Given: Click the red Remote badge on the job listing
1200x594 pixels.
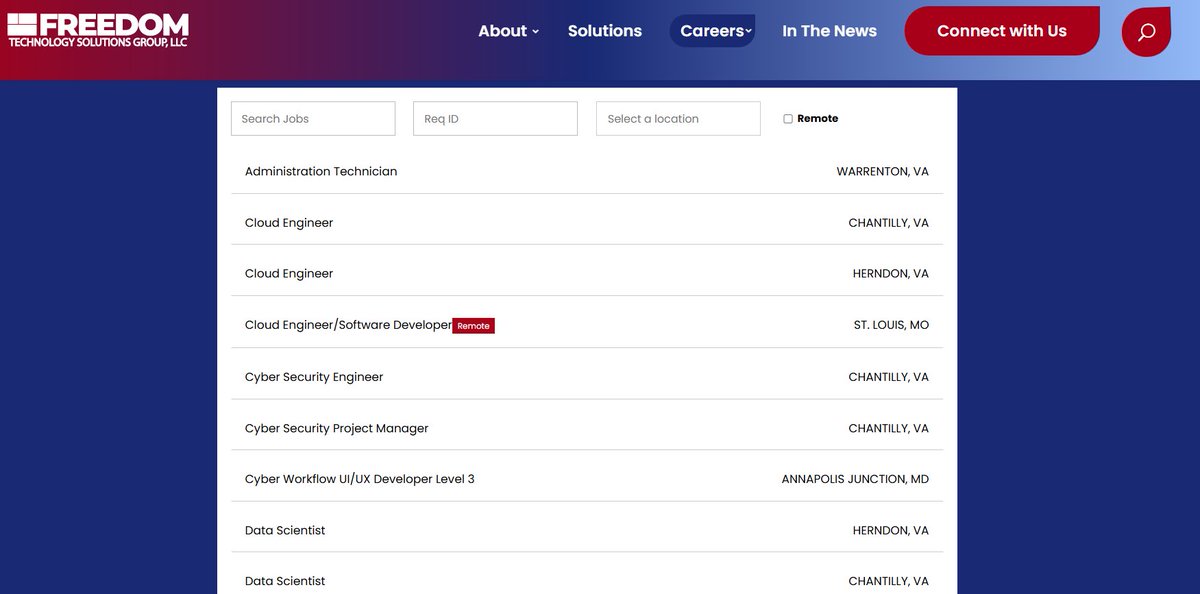Looking at the screenshot, I should [x=473, y=326].
